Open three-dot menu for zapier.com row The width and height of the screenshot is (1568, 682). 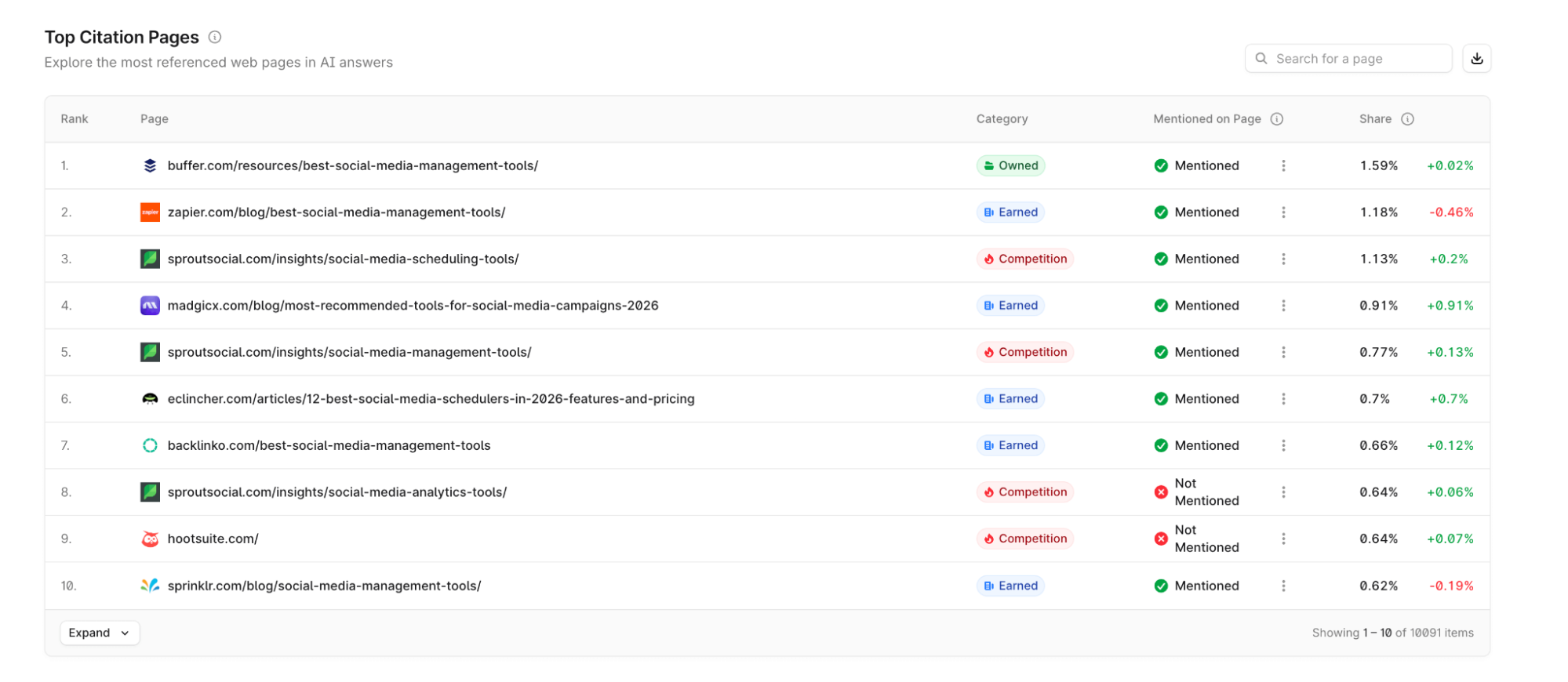point(1283,212)
